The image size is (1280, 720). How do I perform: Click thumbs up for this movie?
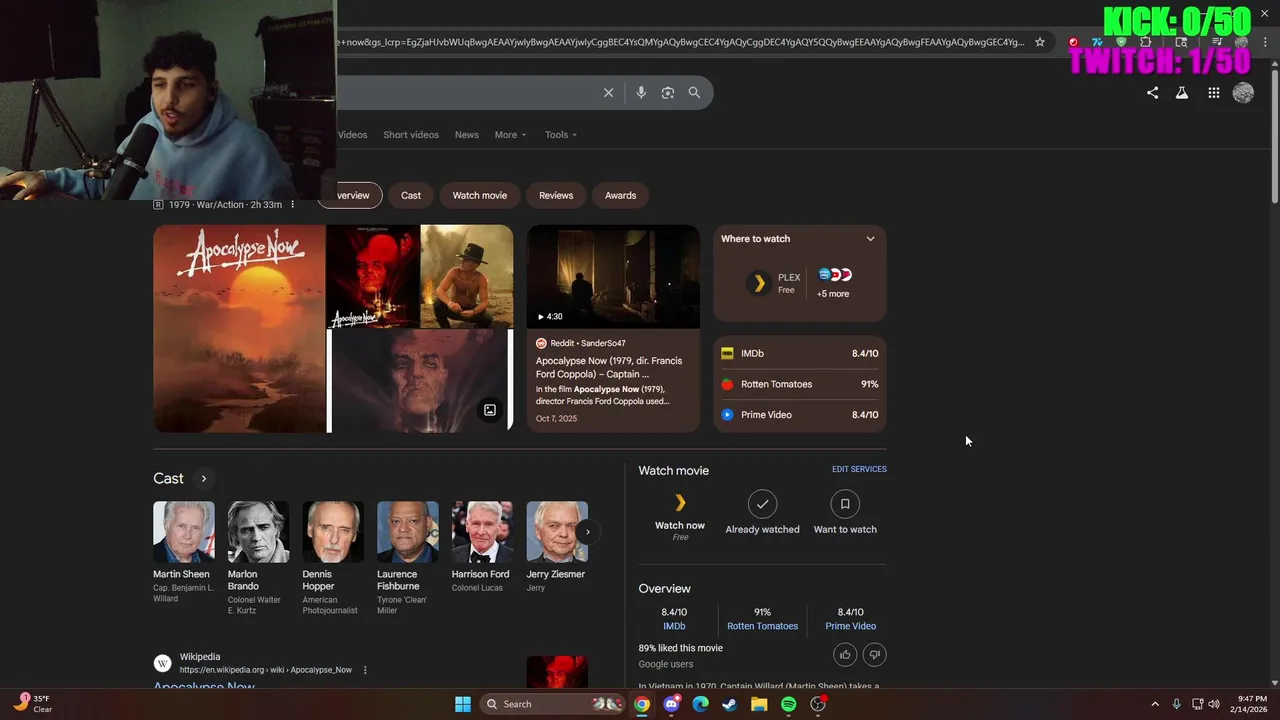click(x=845, y=655)
